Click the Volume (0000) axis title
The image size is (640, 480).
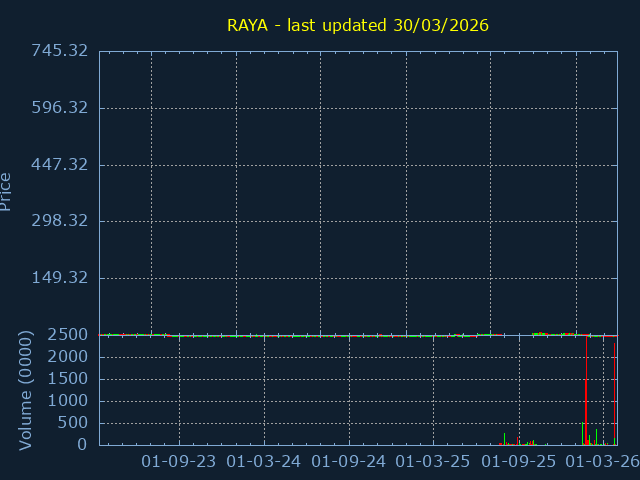26,390
